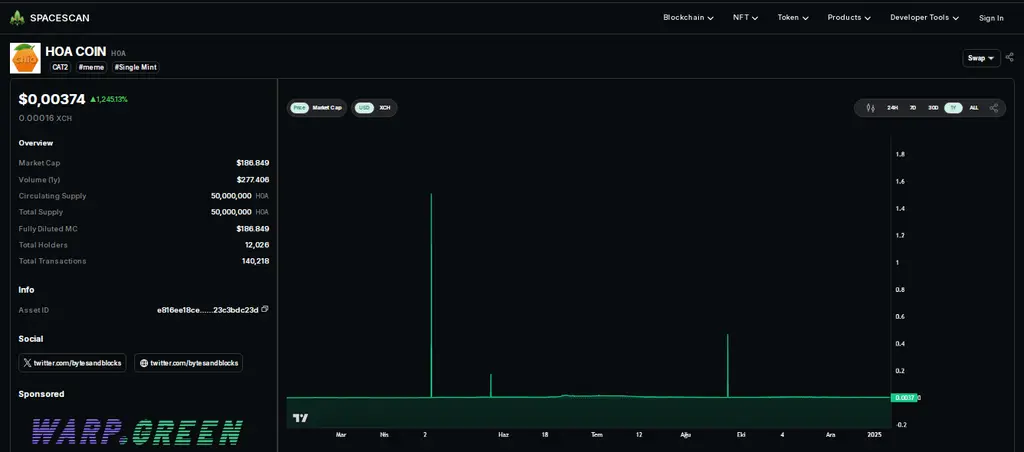Click the current price label 0.0037 on axis
Viewport: 1024px width, 452px height.
(x=903, y=398)
